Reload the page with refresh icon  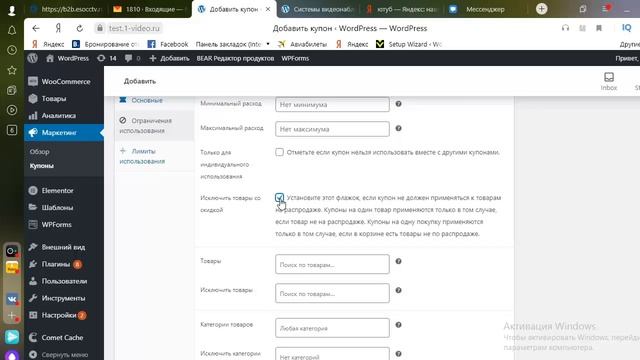80,28
